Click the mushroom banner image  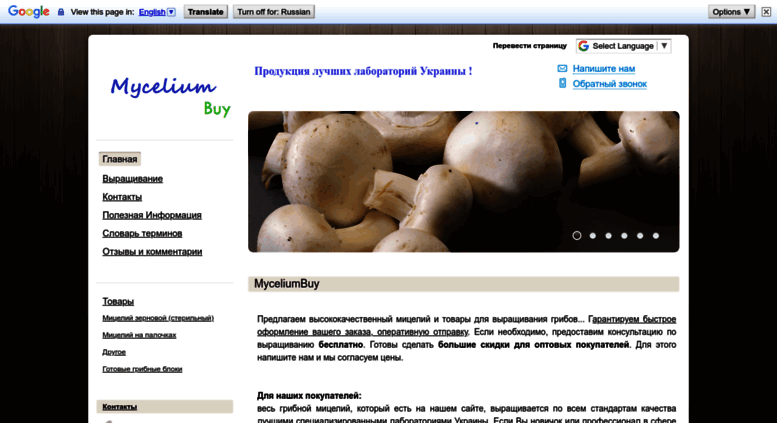(x=463, y=181)
